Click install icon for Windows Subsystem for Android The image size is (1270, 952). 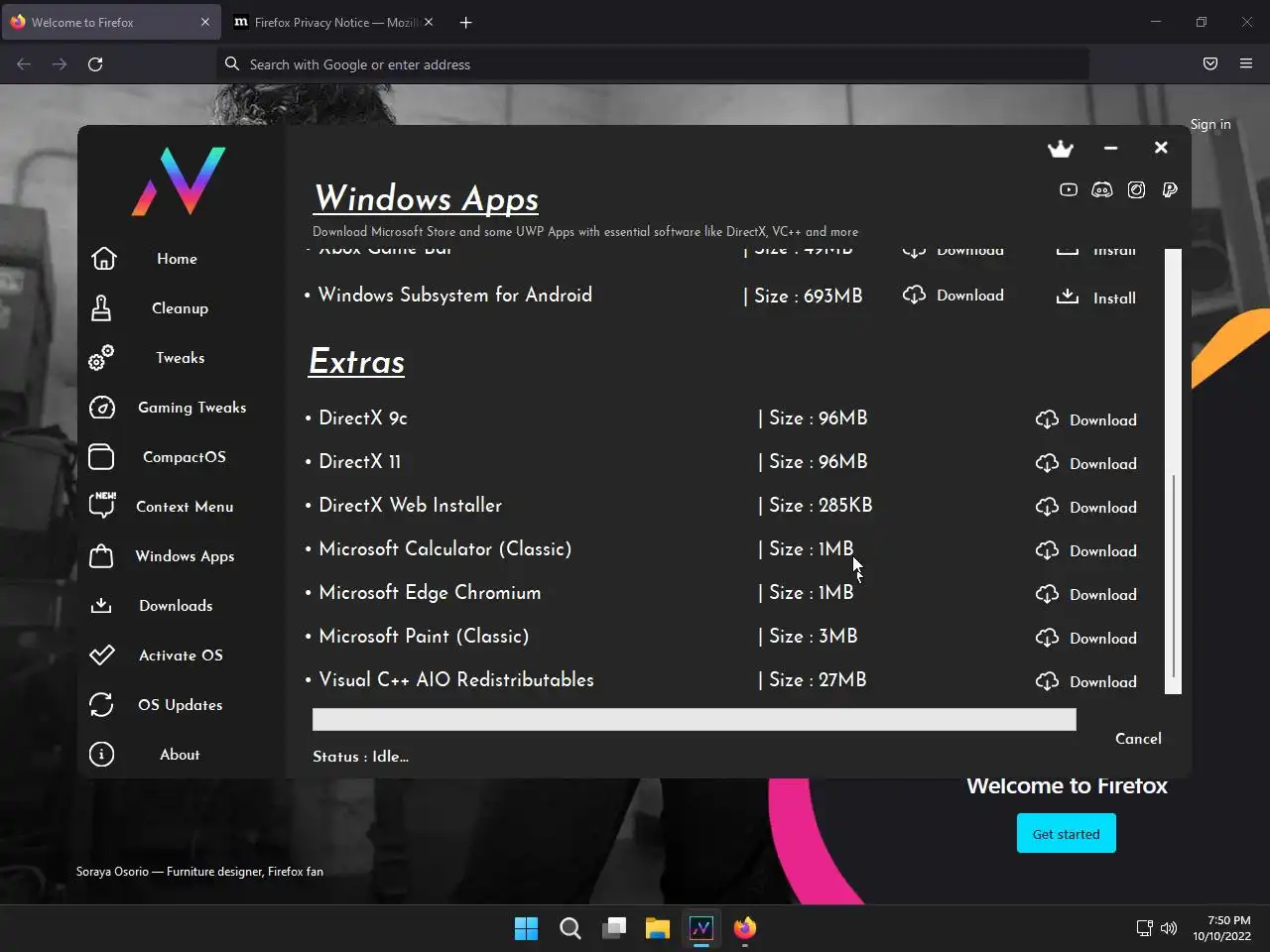1068,297
